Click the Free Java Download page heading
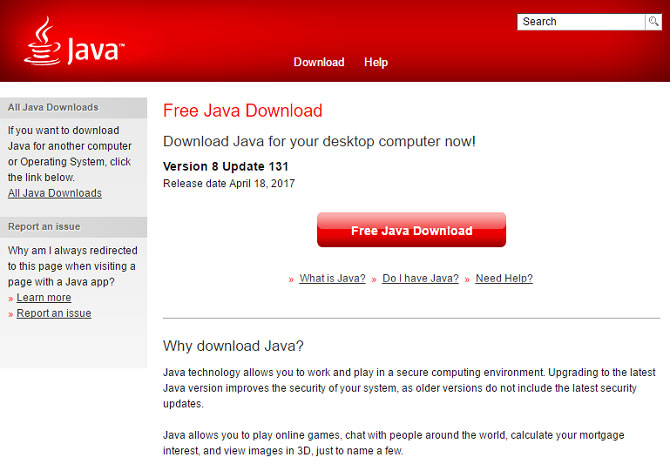Viewport: 670px width, 464px height. click(x=243, y=111)
